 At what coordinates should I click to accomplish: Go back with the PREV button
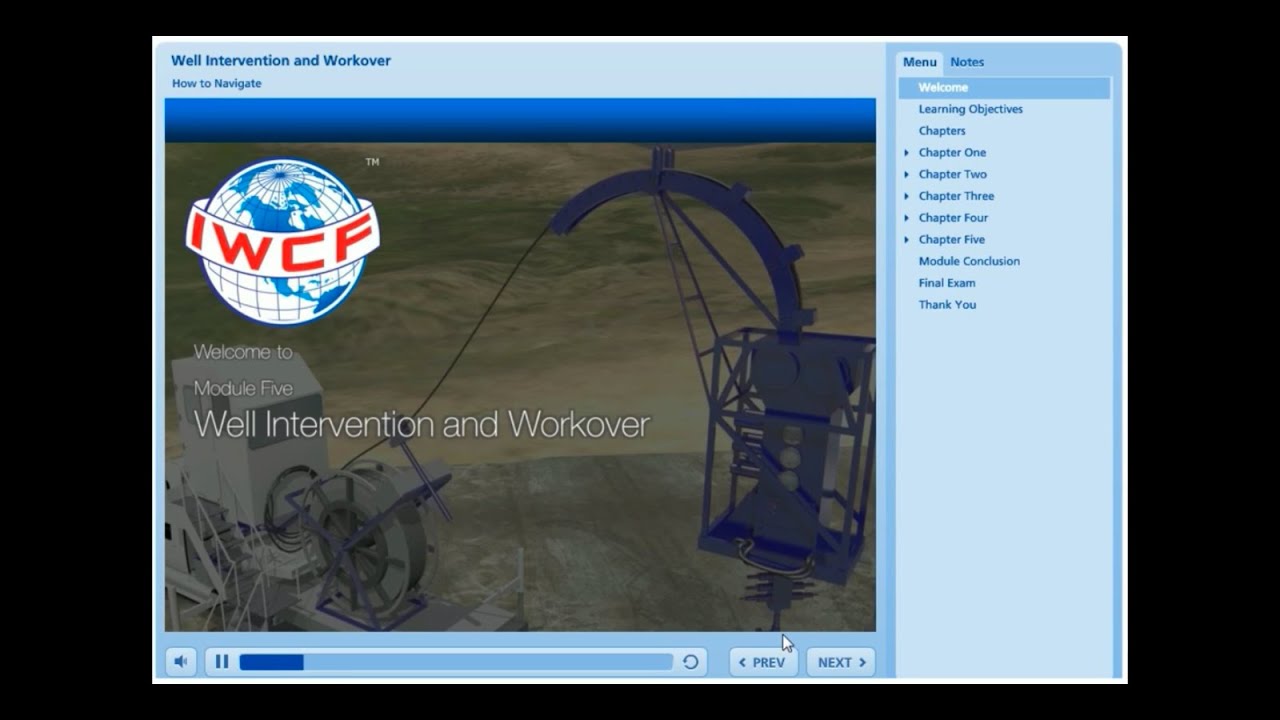click(x=763, y=662)
